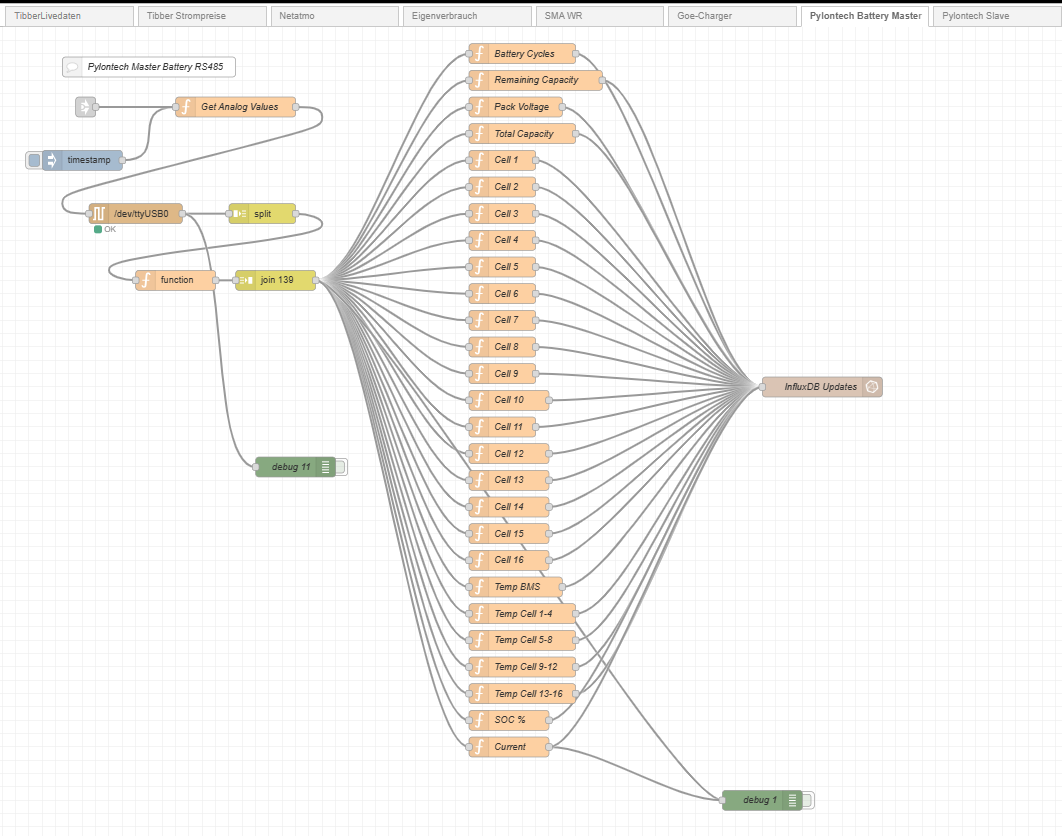Toggle the debug 1 node output button

[x=808, y=800]
